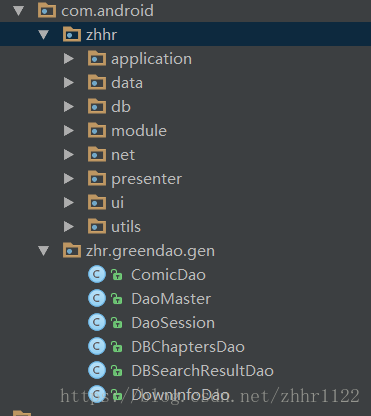Select the utils package label
The width and height of the screenshot is (371, 416).
[126, 227]
